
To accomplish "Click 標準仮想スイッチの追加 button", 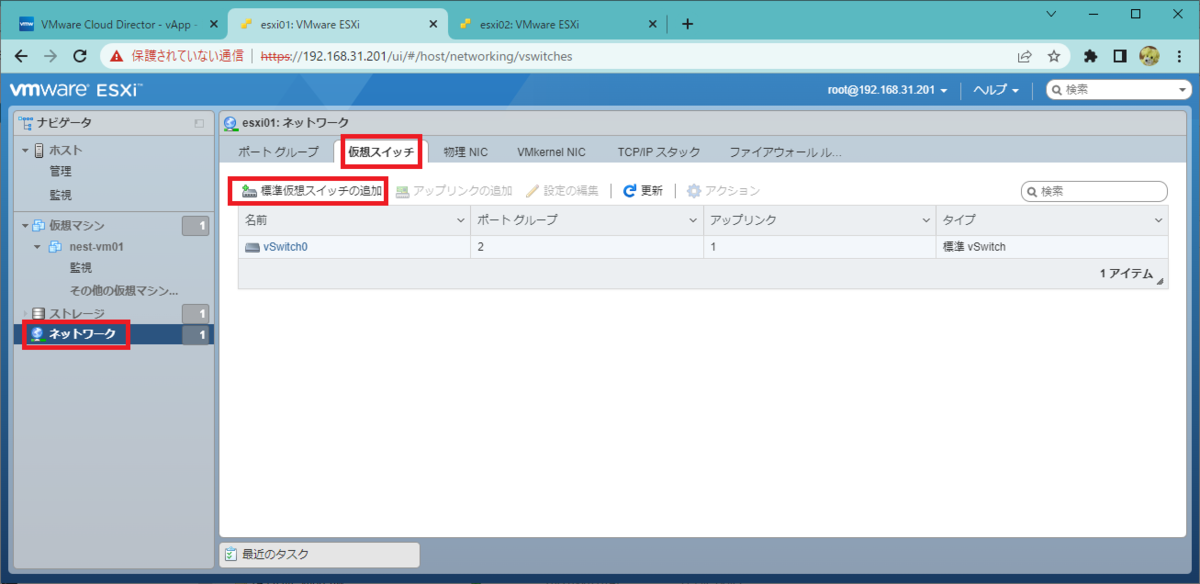I will pyautogui.click(x=311, y=191).
